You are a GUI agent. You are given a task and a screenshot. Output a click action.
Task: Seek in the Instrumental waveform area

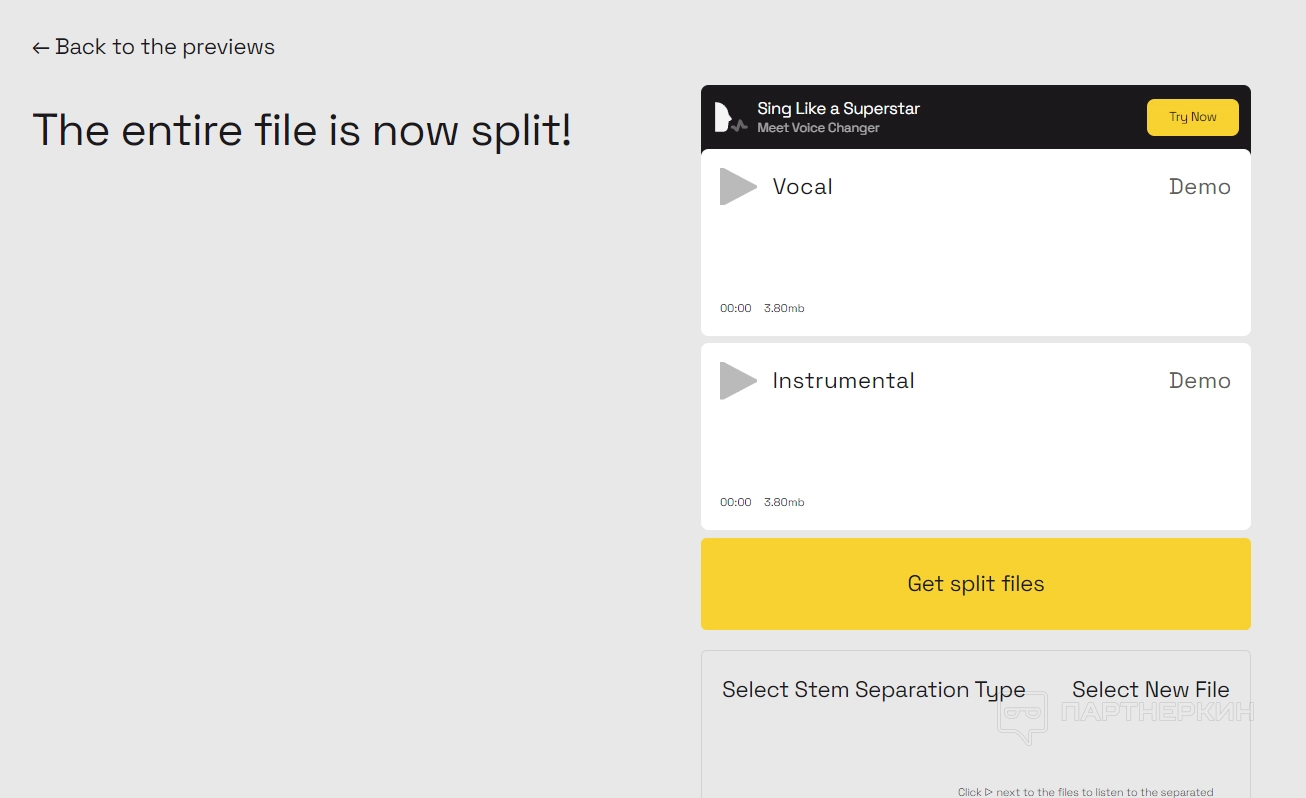pos(975,444)
